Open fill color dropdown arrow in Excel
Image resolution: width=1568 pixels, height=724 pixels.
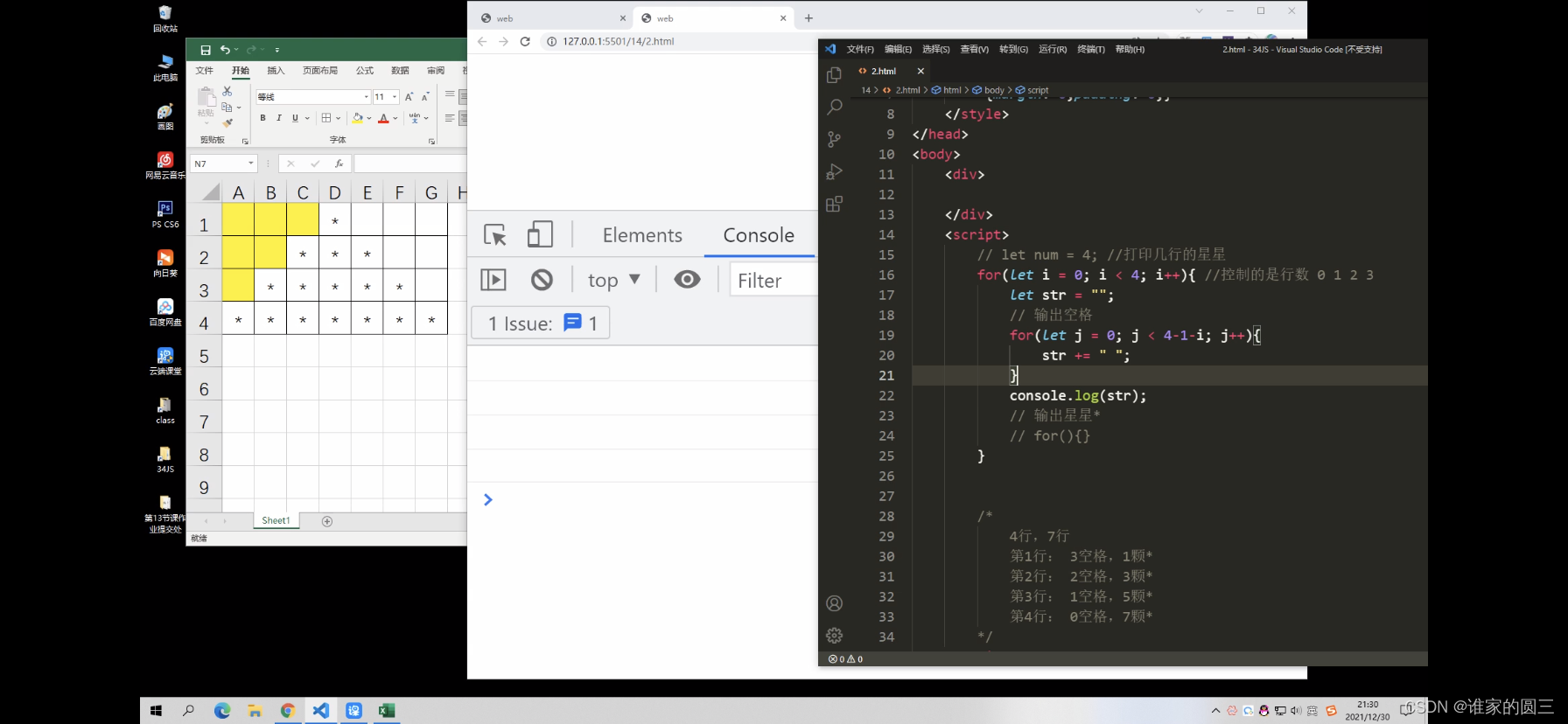[x=369, y=118]
